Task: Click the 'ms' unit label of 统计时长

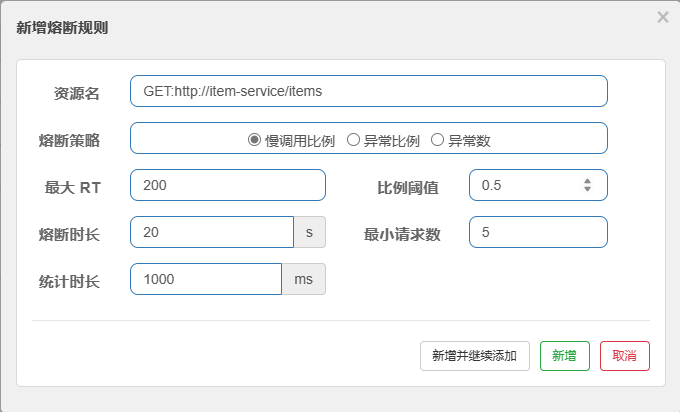Action: (304, 279)
